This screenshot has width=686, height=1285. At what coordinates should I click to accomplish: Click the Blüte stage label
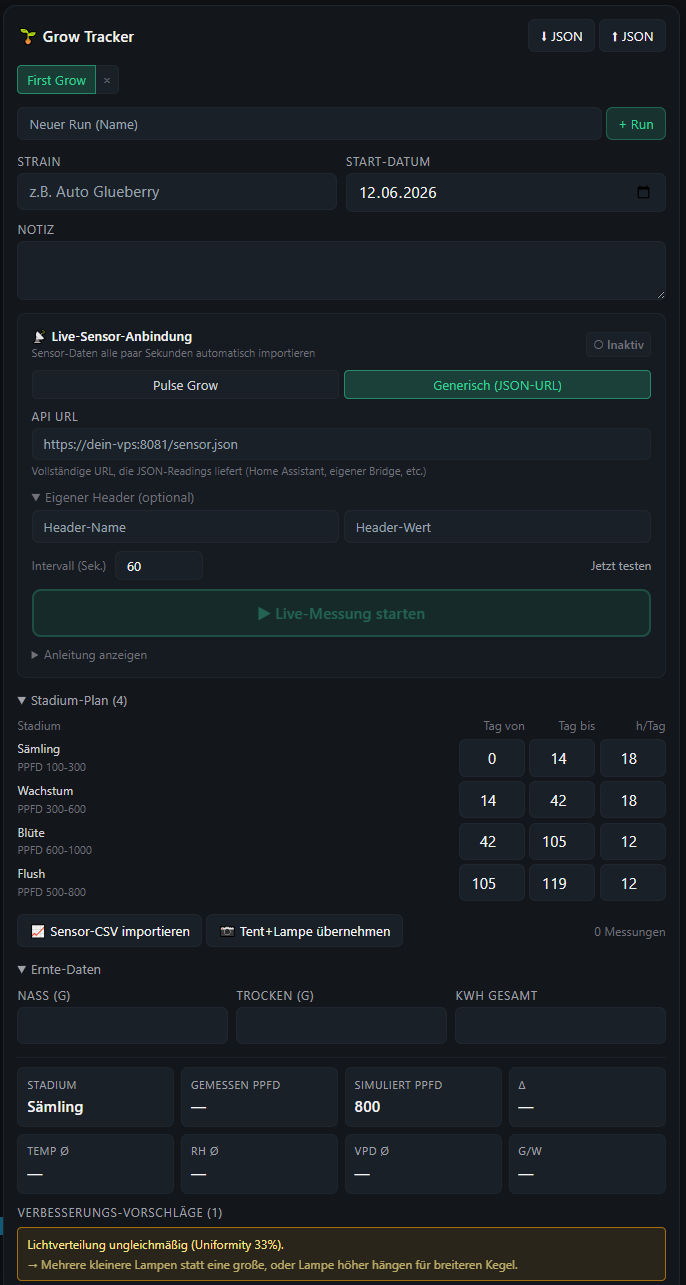coord(31,833)
